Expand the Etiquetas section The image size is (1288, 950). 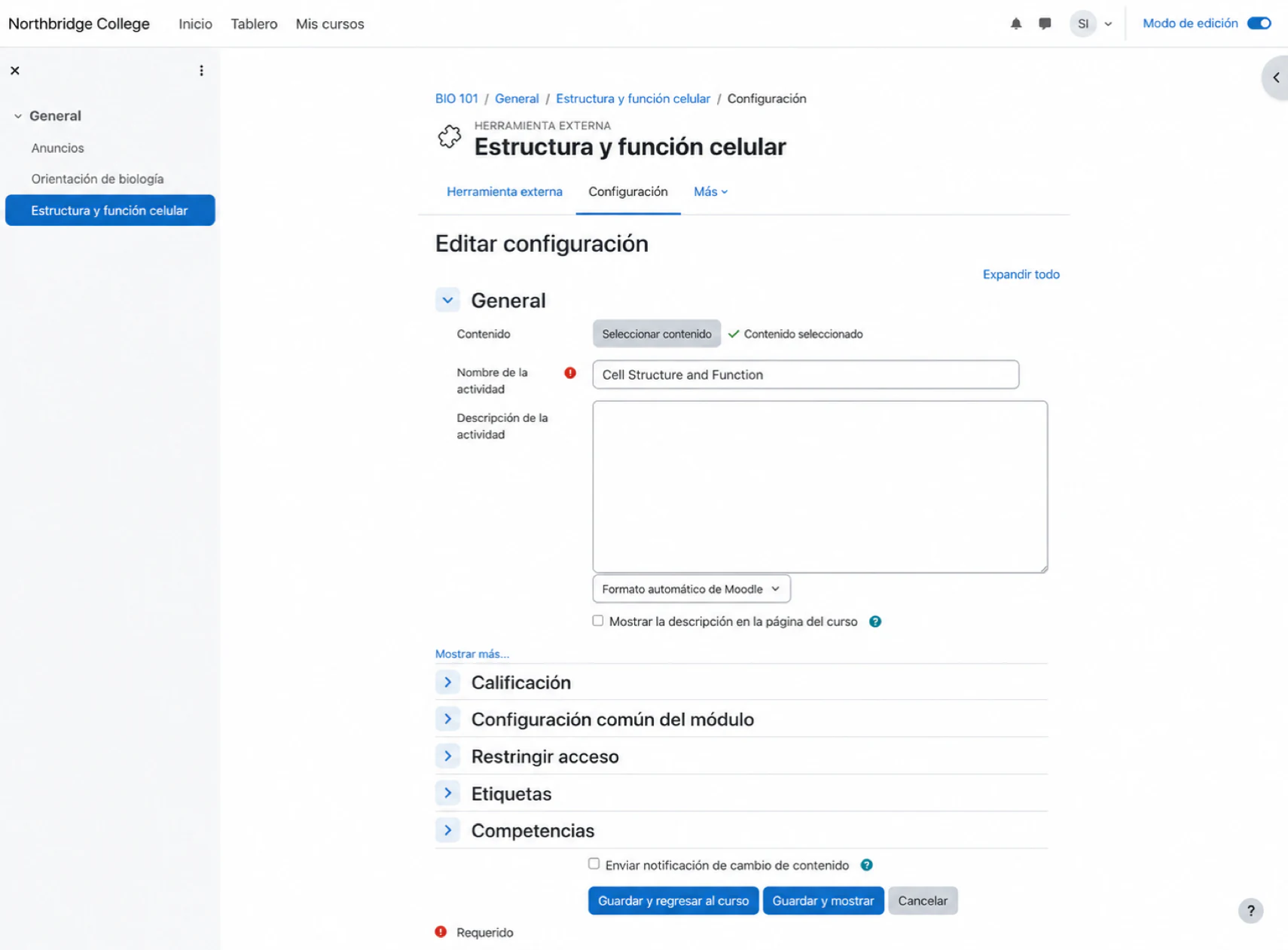447,793
